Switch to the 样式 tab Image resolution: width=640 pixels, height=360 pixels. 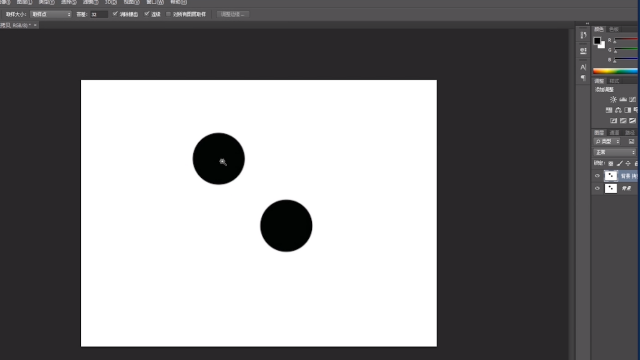(x=614, y=81)
